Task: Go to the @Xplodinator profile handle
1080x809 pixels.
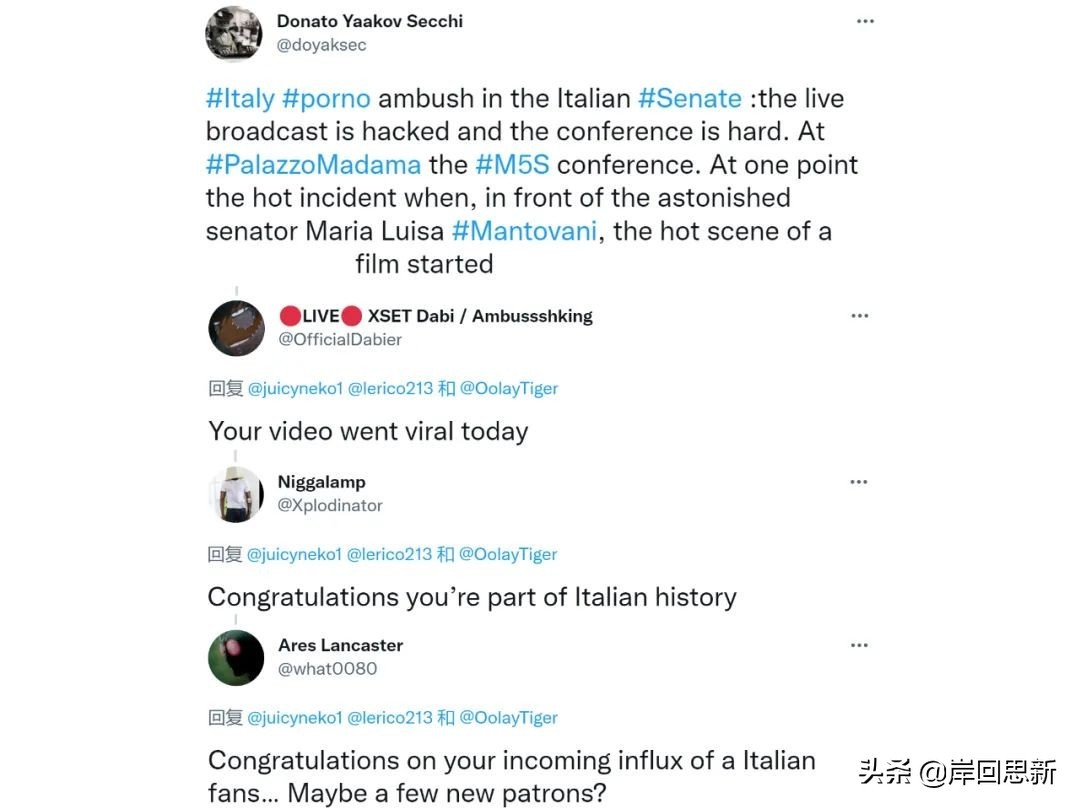Action: click(x=330, y=506)
